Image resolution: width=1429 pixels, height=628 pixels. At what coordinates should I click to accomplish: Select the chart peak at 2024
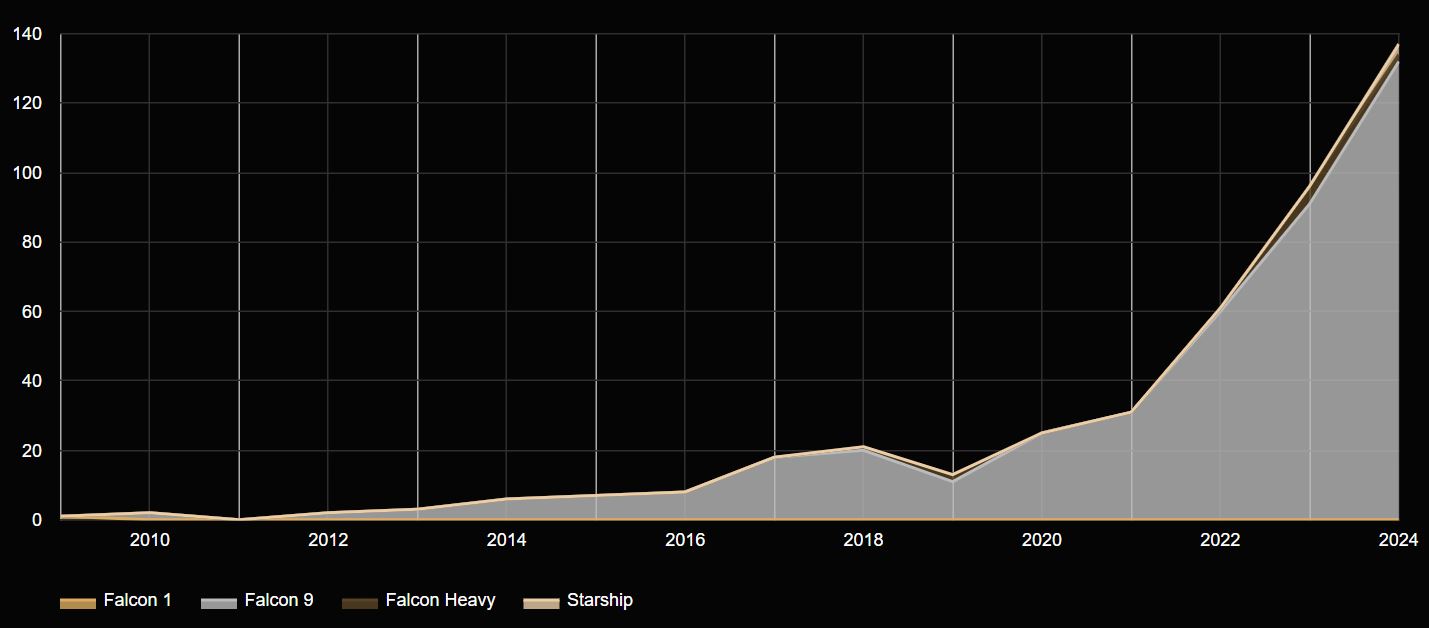coord(1397,45)
